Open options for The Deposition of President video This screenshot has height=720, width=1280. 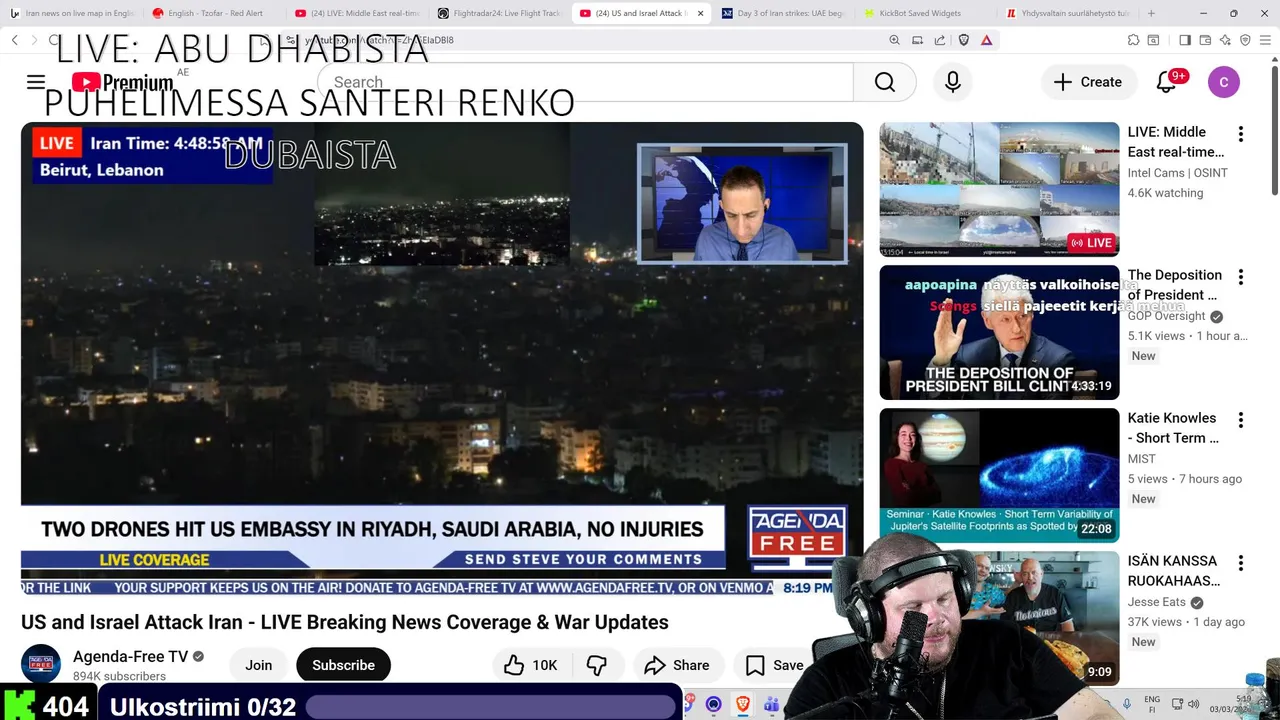coord(1241,277)
